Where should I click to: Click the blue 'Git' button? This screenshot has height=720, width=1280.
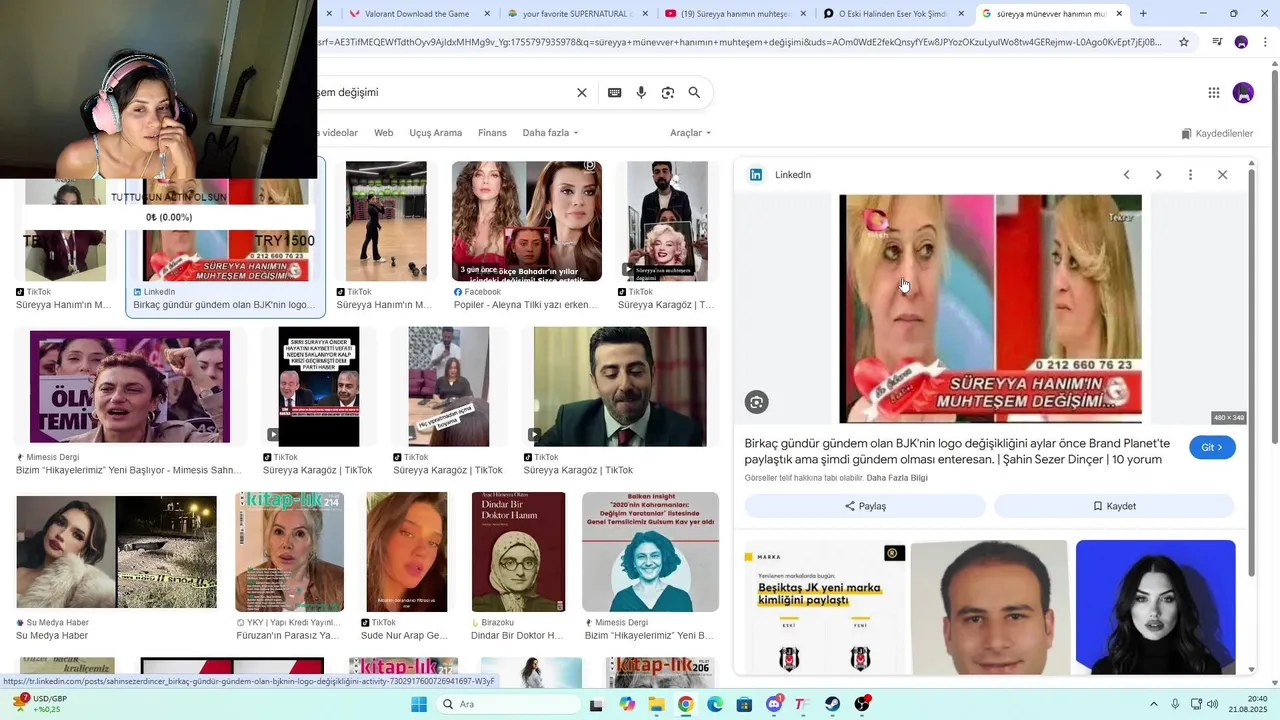[x=1212, y=447]
